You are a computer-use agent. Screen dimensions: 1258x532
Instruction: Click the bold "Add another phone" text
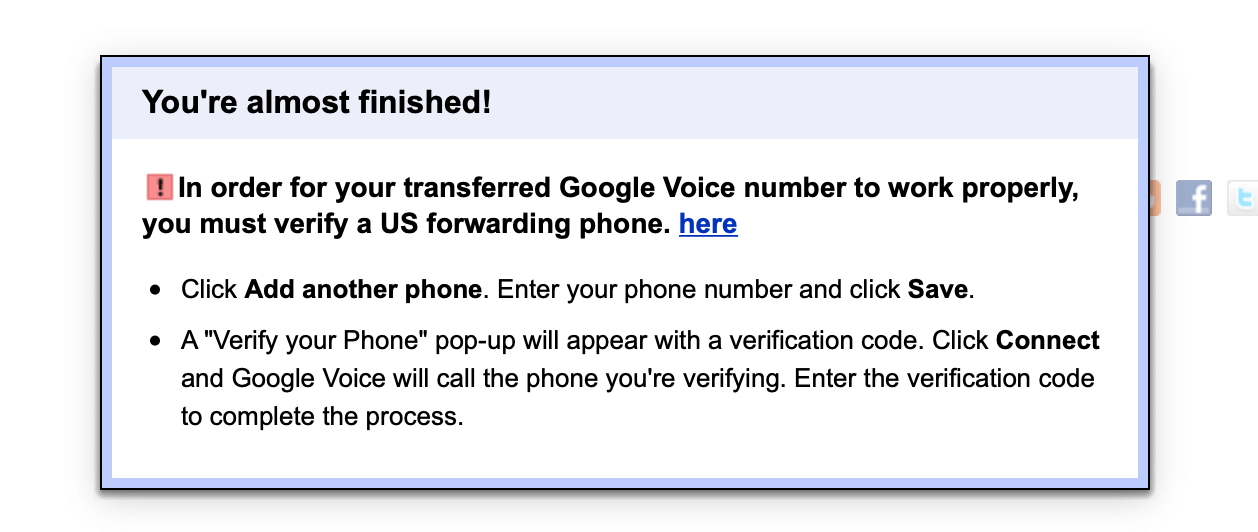coord(363,290)
